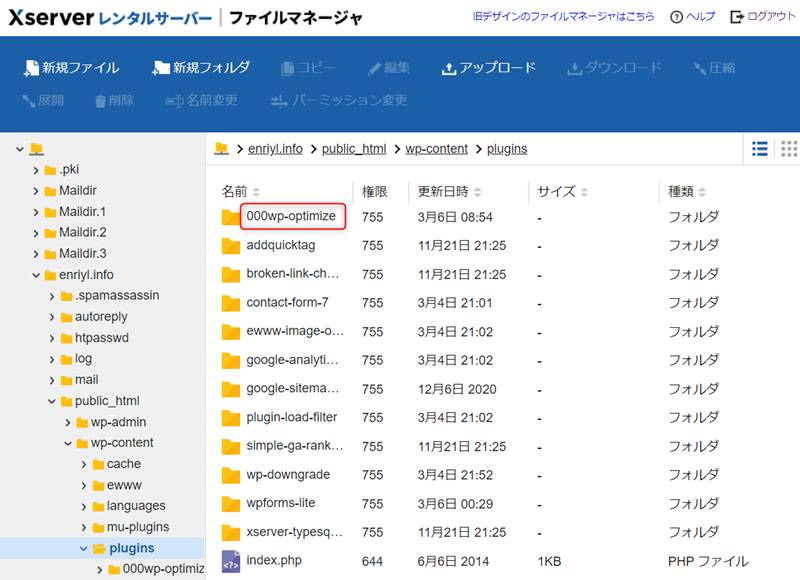The width and height of the screenshot is (800, 580).
Task: Select the contact-form-7 folder icon
Action: click(231, 303)
